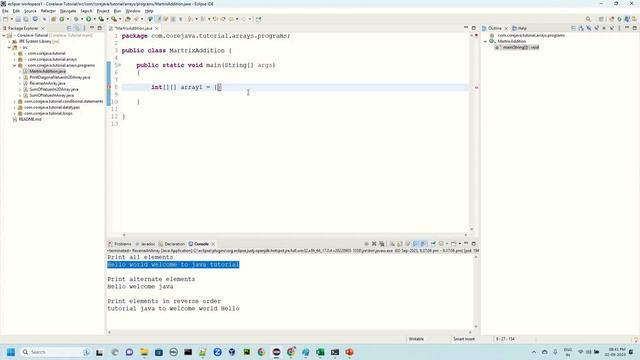Maximize the Package Explorer view

pyautogui.click(x=100, y=28)
